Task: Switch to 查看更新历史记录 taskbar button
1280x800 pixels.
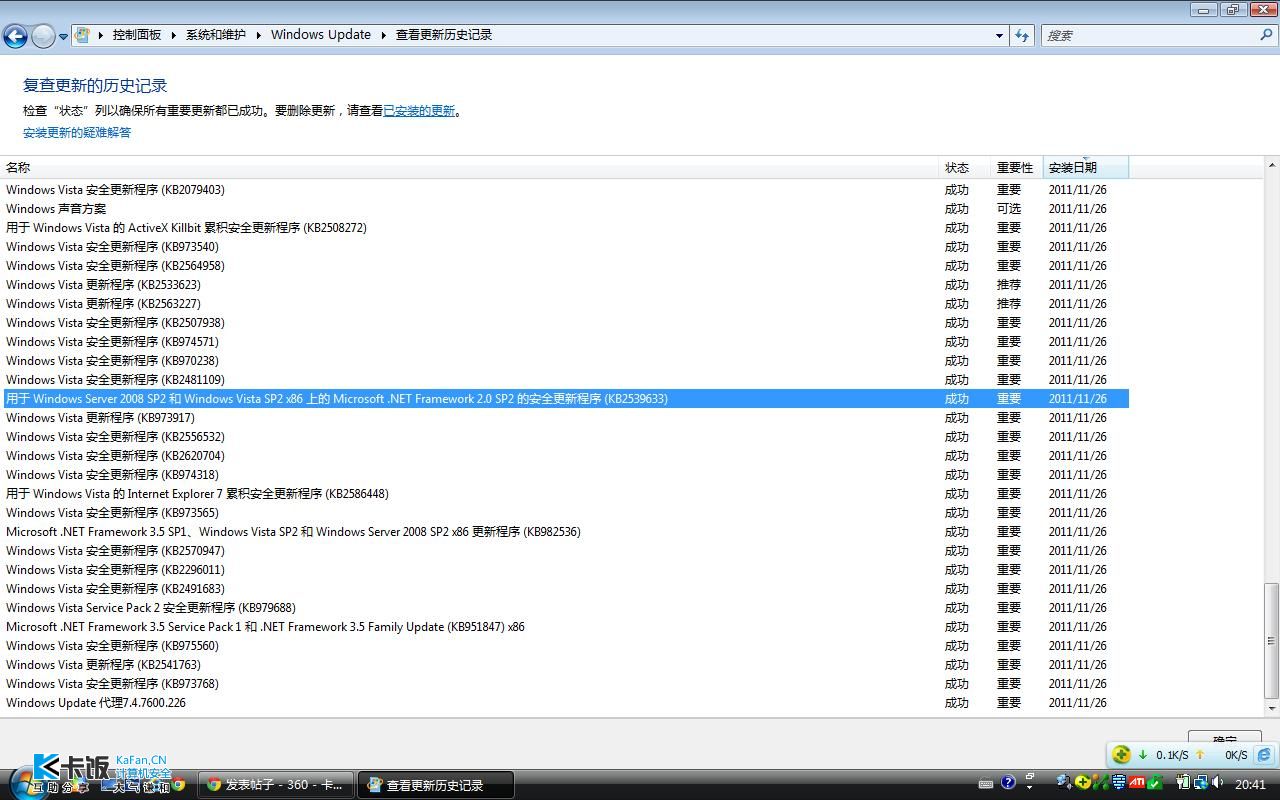Action: tap(436, 785)
